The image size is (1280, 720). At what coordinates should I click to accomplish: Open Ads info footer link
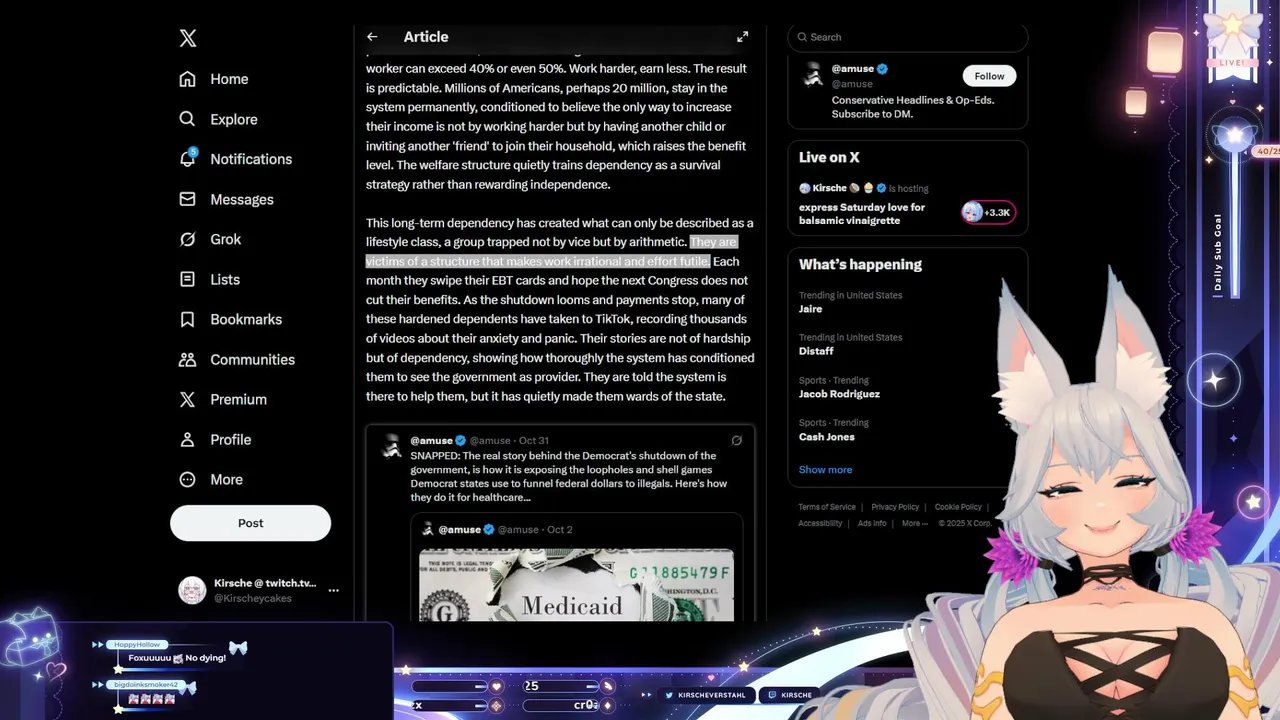[x=872, y=523]
